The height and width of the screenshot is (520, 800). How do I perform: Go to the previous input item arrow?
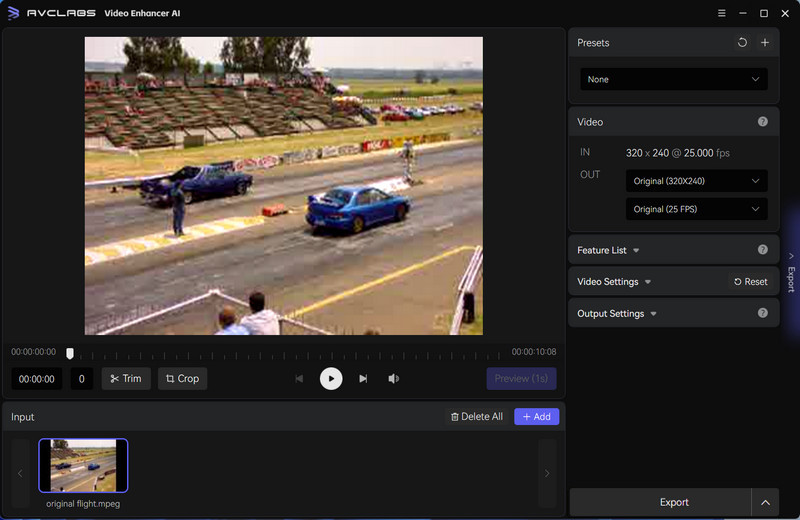(x=20, y=474)
